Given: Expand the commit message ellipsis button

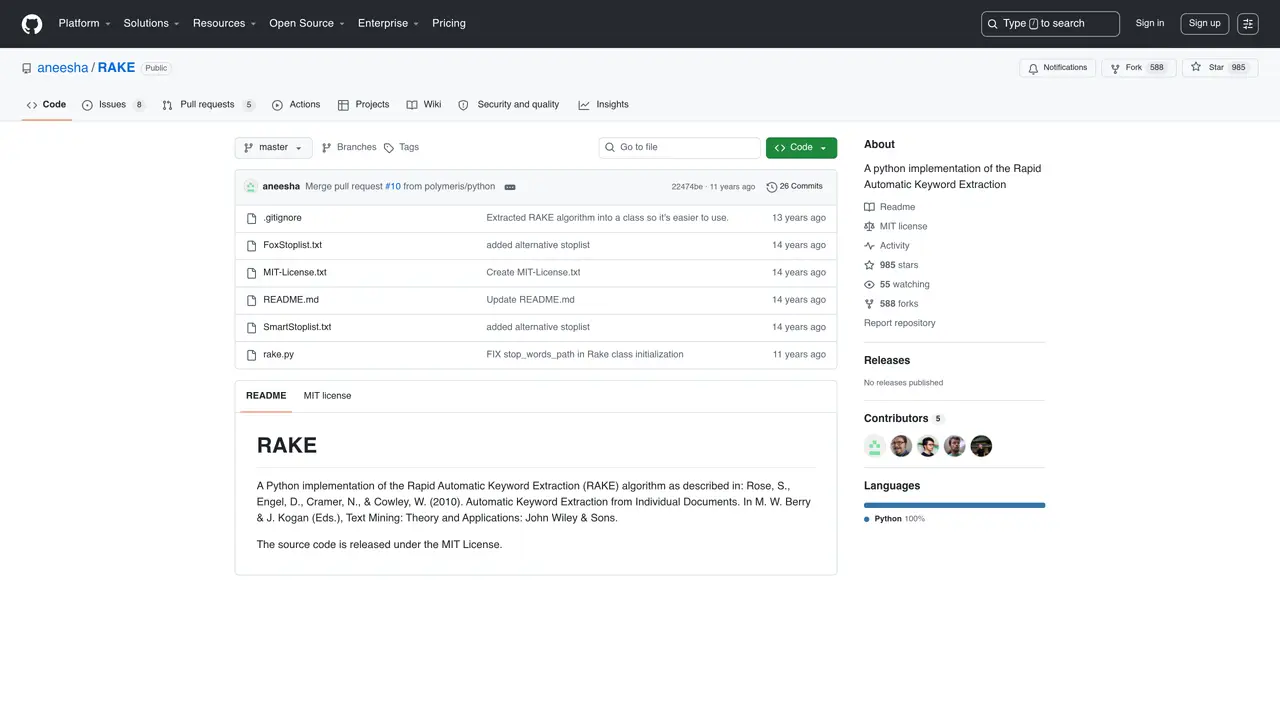Looking at the screenshot, I should point(510,187).
